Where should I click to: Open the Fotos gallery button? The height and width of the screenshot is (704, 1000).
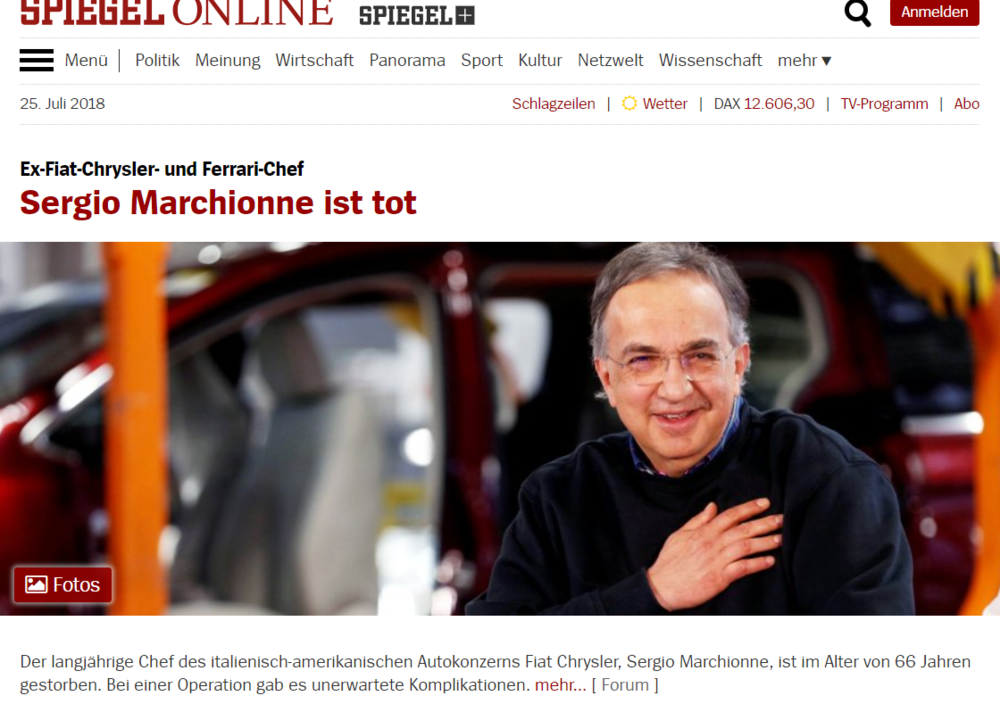coord(62,584)
